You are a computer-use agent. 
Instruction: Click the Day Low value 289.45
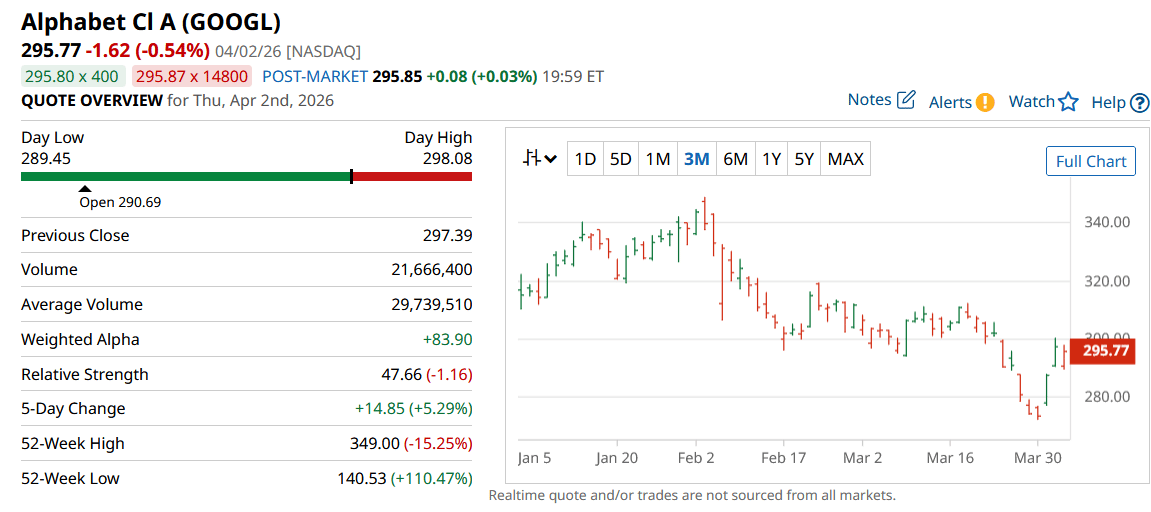(46, 159)
